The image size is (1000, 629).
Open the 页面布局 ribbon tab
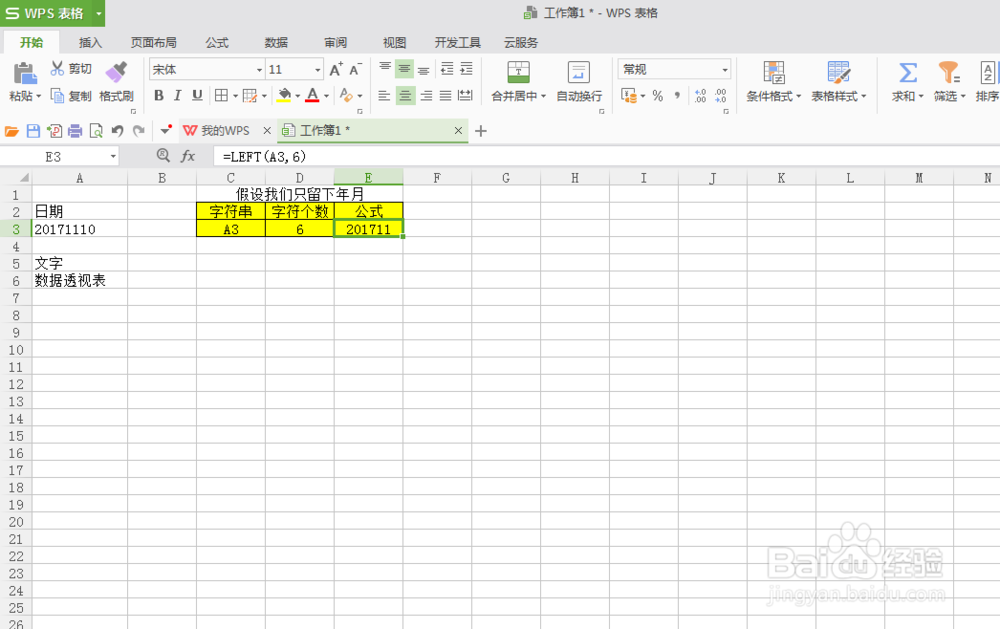[x=154, y=43]
